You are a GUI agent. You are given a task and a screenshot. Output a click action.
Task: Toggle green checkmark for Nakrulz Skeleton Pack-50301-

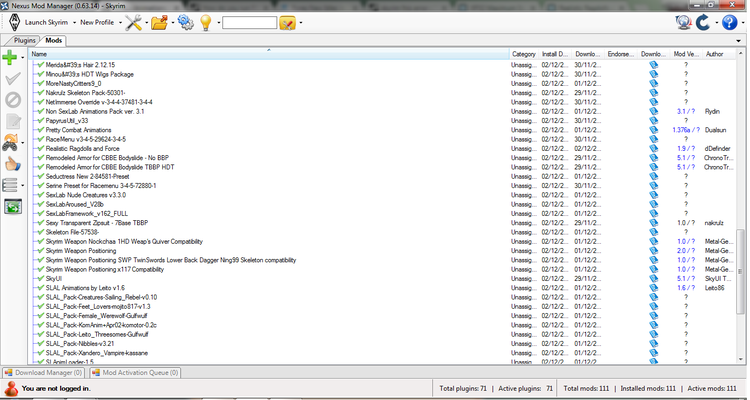(41, 93)
